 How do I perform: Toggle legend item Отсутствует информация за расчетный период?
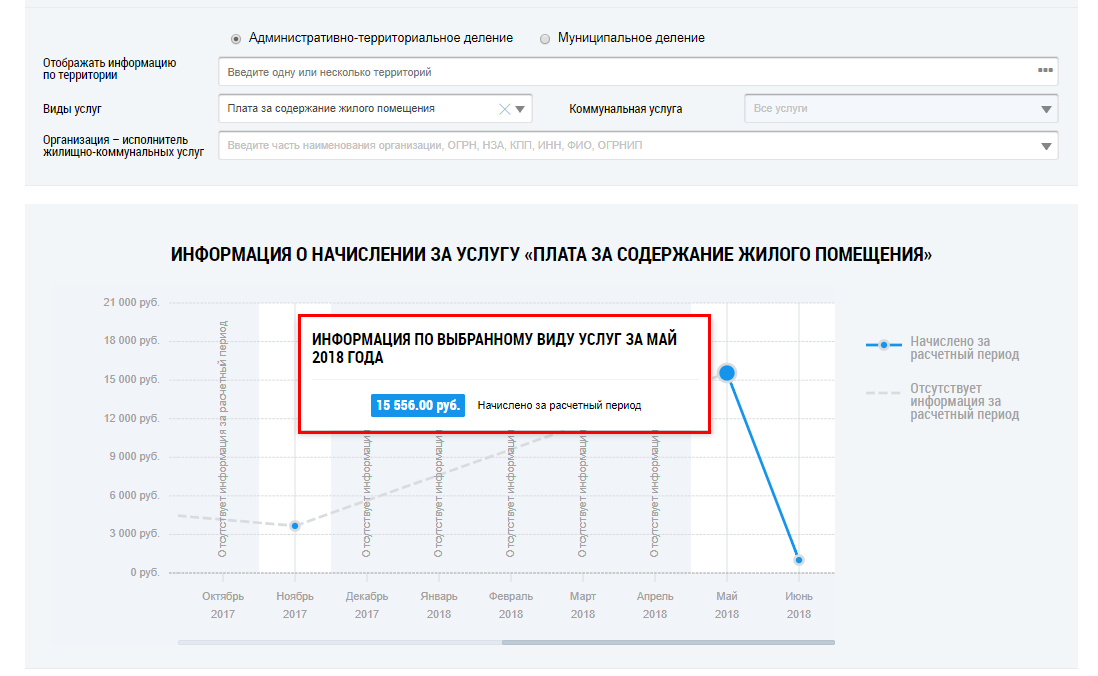coord(964,401)
